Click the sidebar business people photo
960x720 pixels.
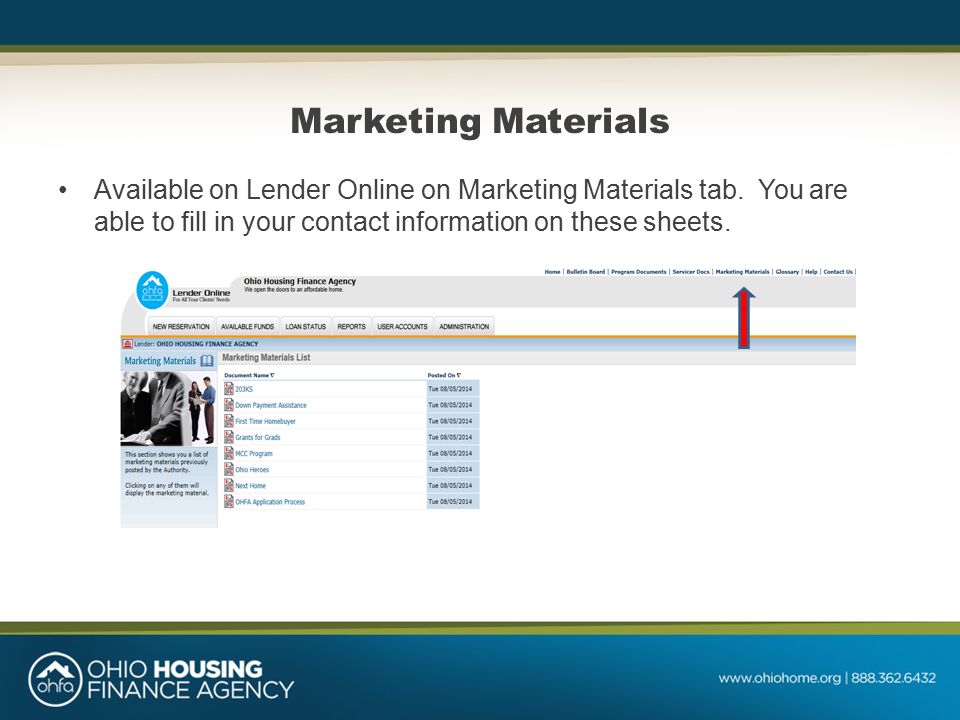click(x=169, y=408)
